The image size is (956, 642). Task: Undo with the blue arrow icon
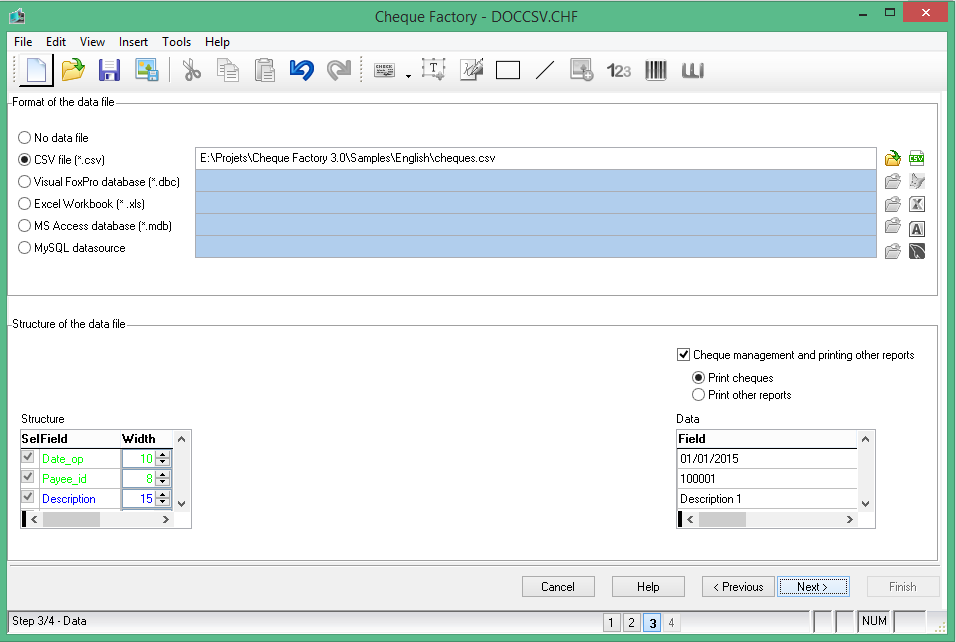(302, 70)
